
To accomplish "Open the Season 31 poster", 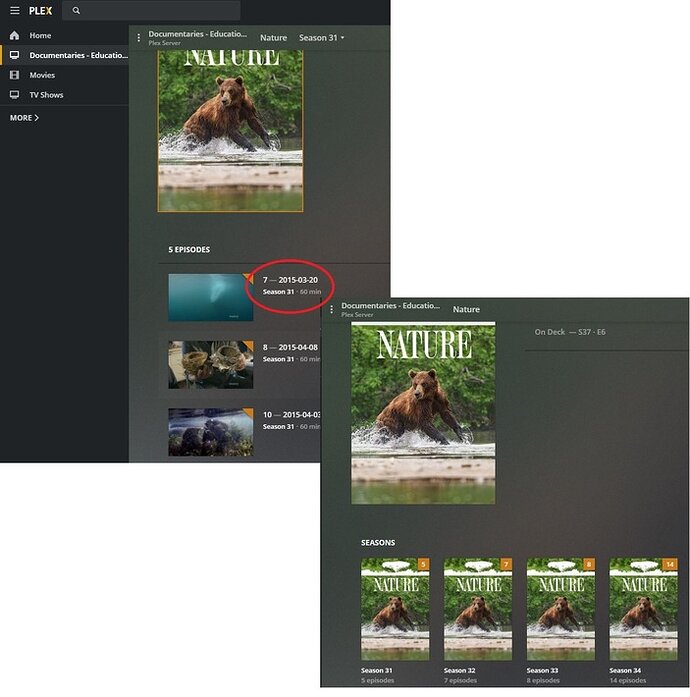I will point(395,609).
